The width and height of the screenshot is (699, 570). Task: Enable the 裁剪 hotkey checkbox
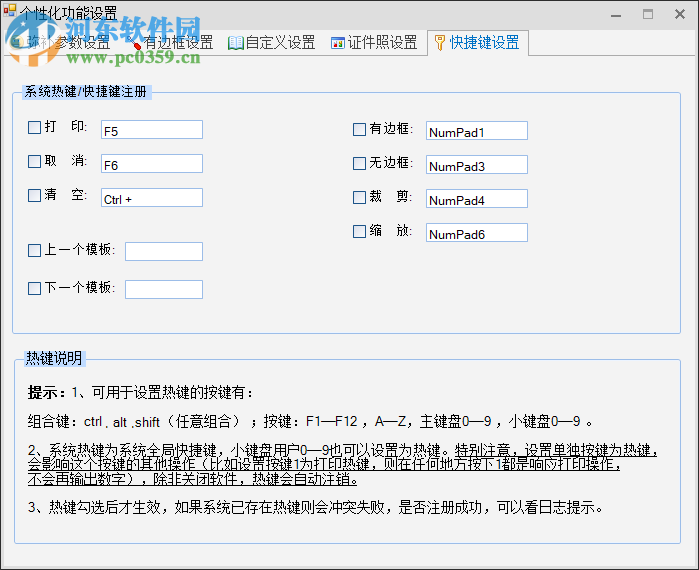359,197
